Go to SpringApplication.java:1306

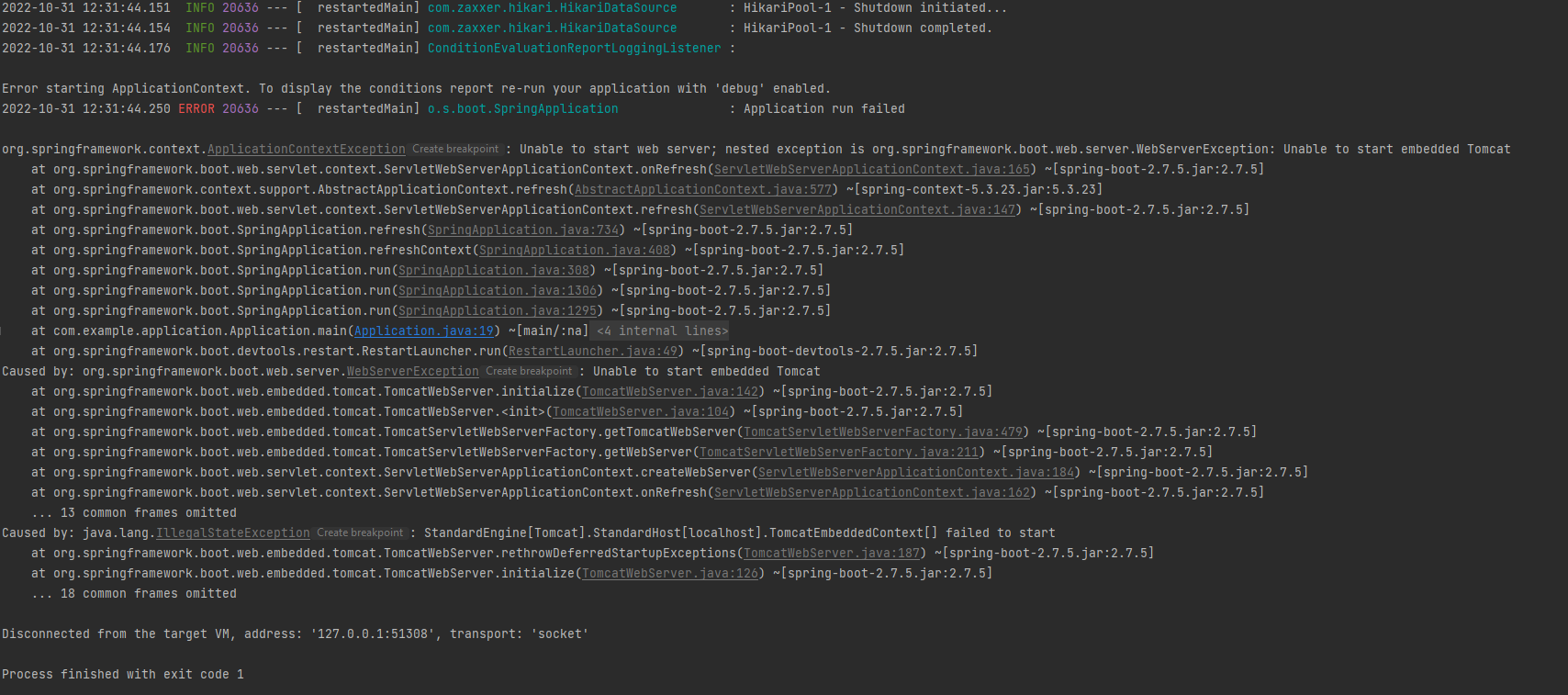(497, 290)
